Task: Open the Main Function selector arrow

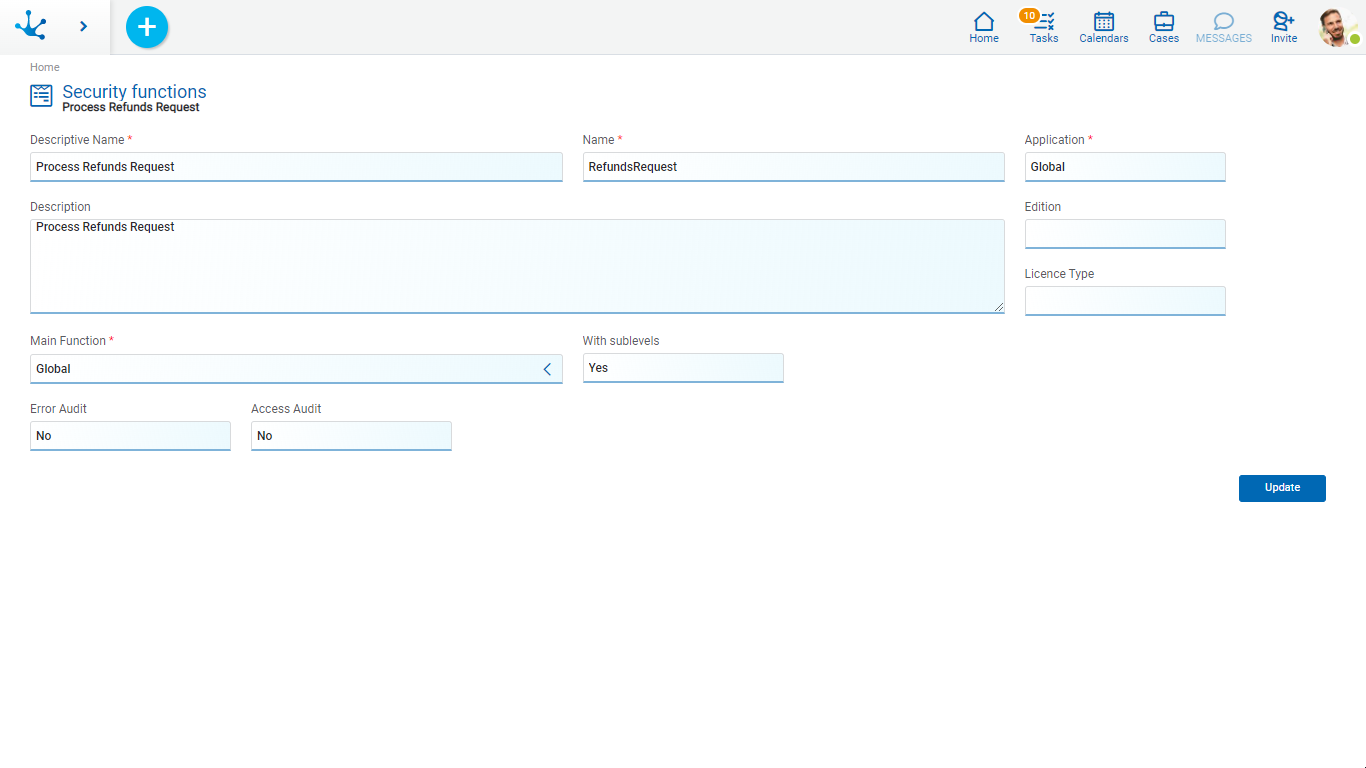Action: tap(547, 369)
